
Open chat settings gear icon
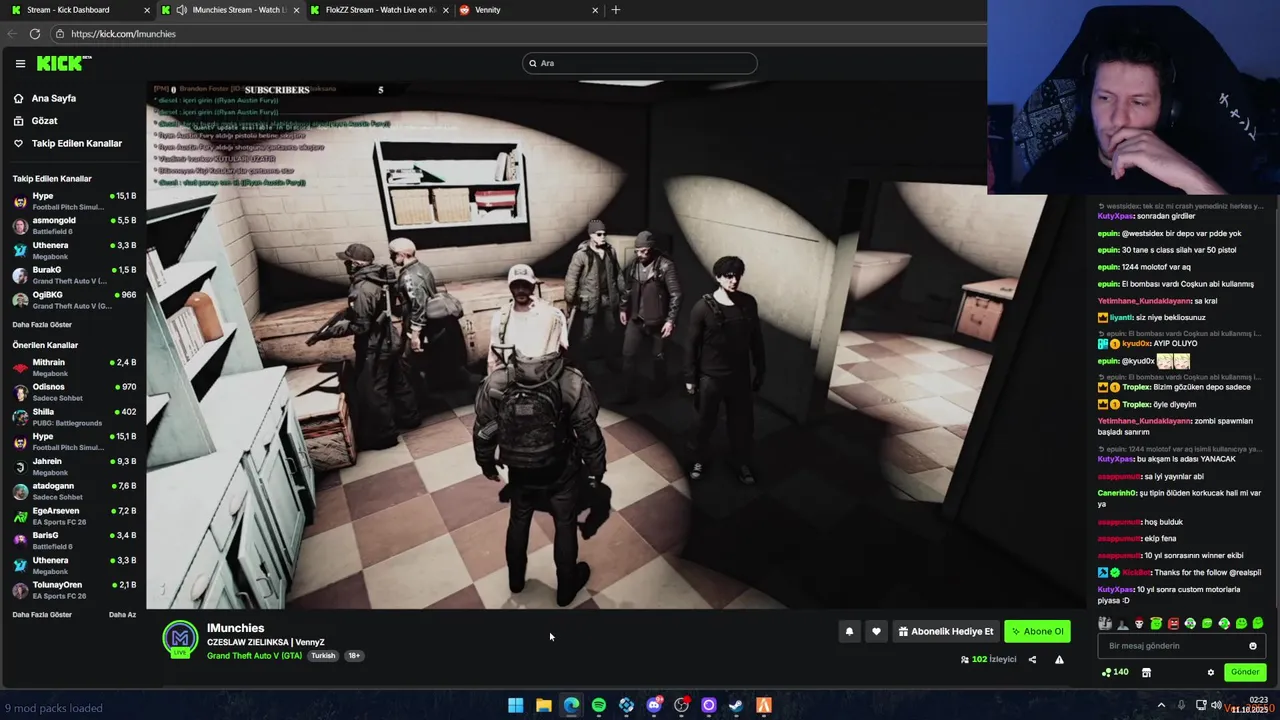tap(1211, 672)
